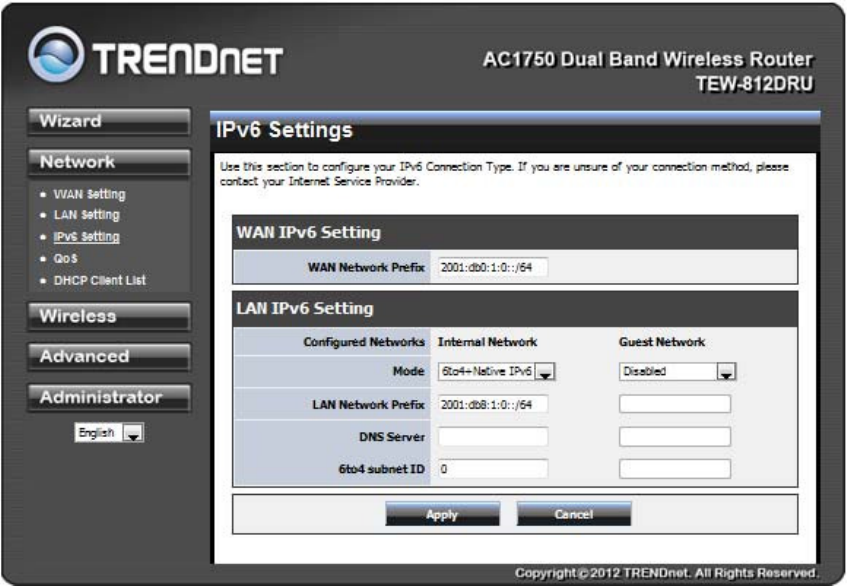
Task: Click the 6to4 subnet ID label
Action: (x=381, y=469)
